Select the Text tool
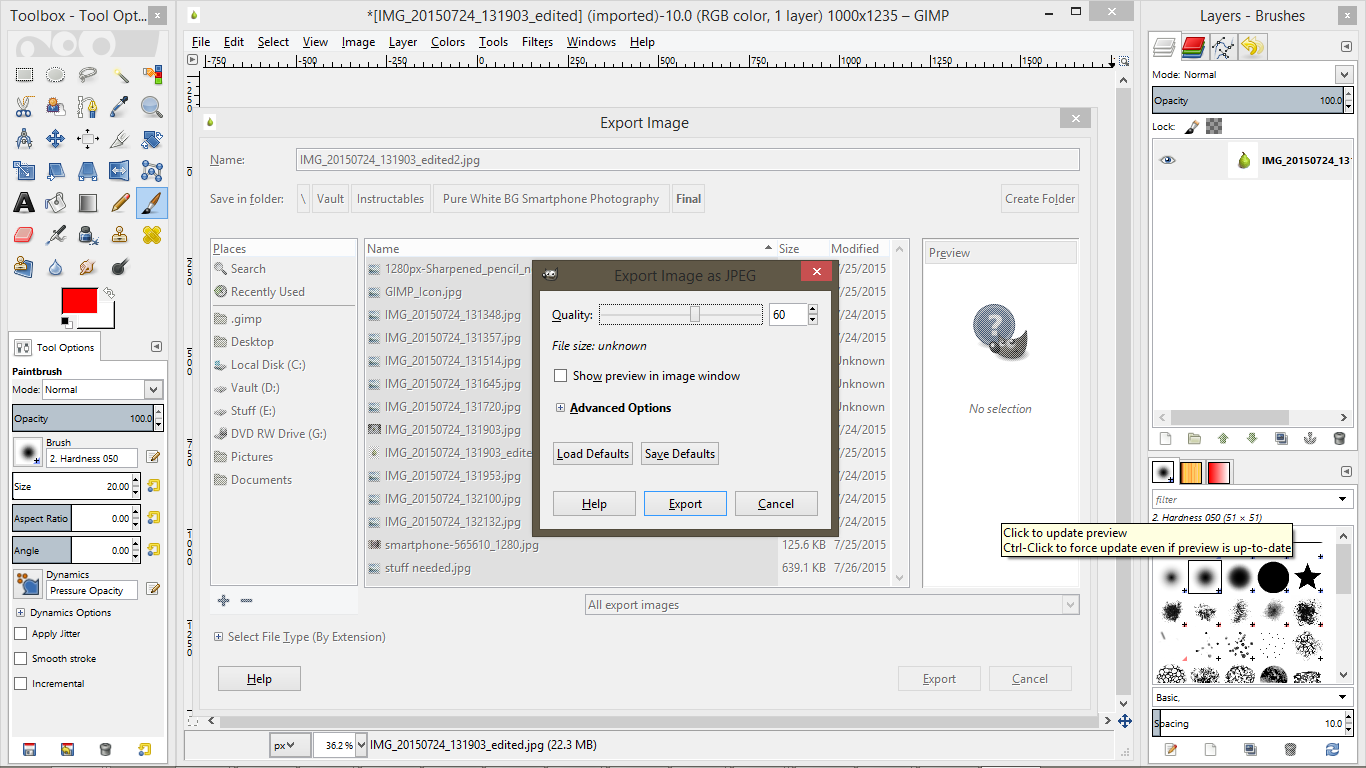This screenshot has height=768, width=1366. [x=25, y=202]
